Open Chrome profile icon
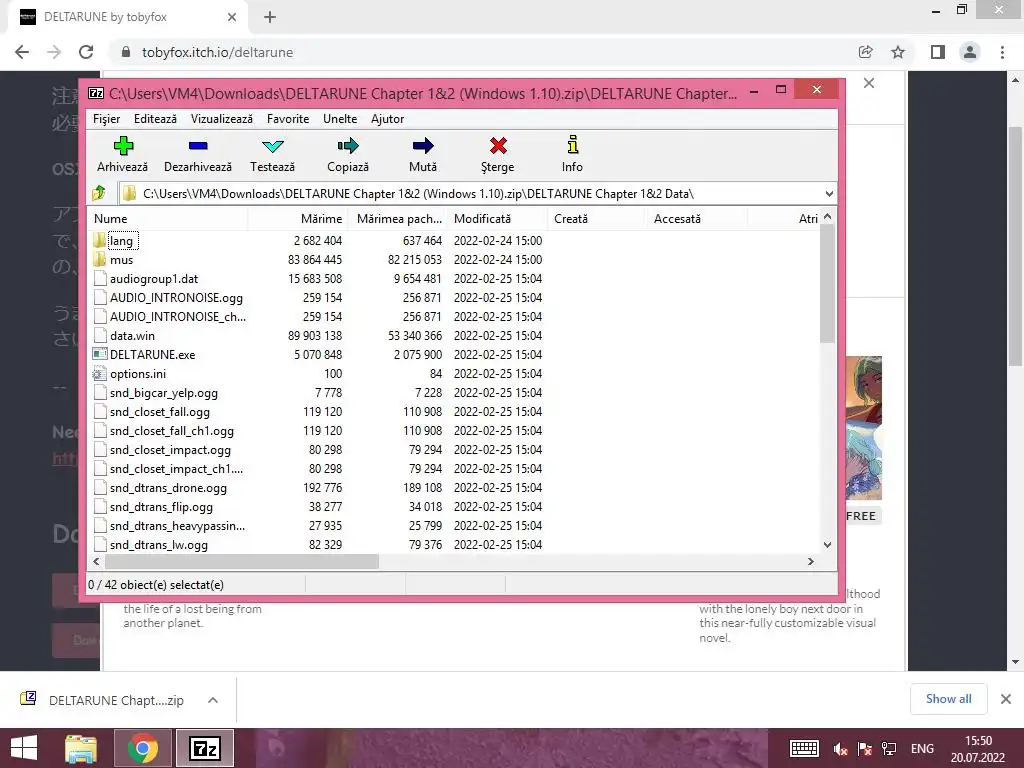The width and height of the screenshot is (1024, 768). 970,52
